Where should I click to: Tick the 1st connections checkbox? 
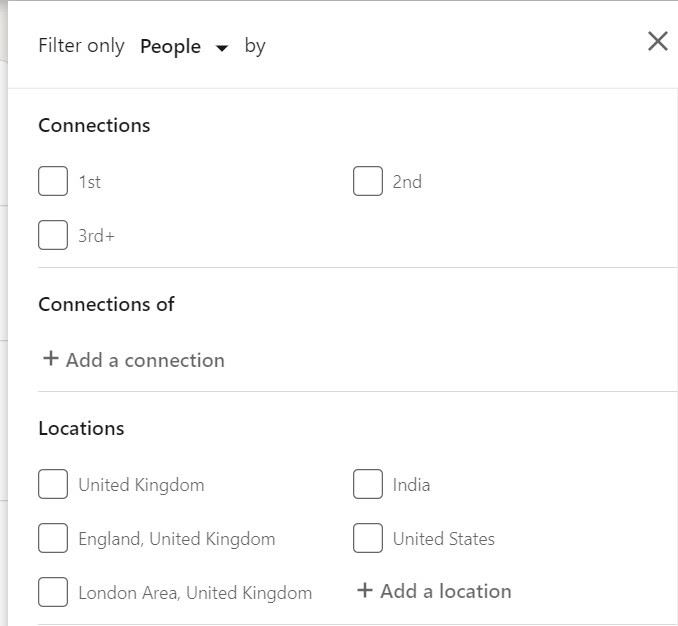coord(53,181)
